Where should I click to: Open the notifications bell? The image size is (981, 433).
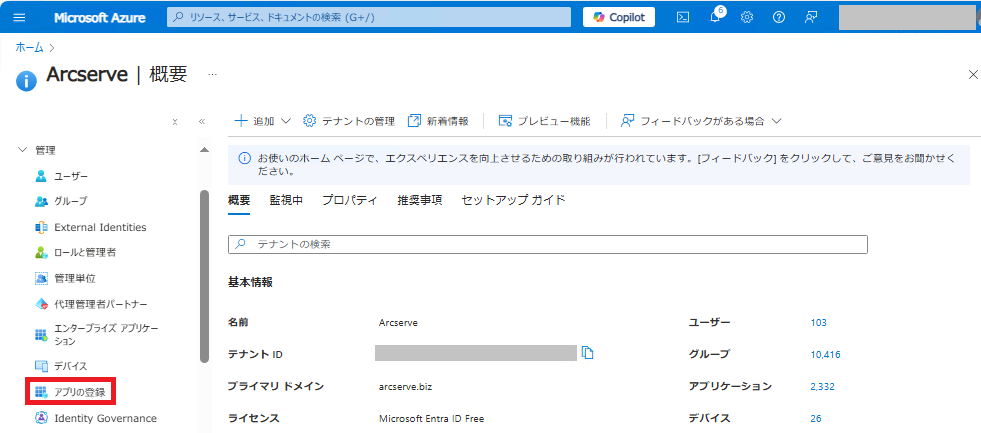point(715,17)
